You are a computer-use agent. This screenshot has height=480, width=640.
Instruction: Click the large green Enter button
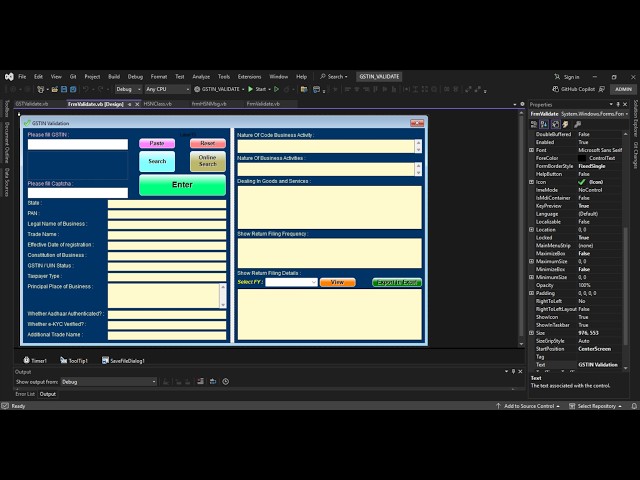click(182, 185)
